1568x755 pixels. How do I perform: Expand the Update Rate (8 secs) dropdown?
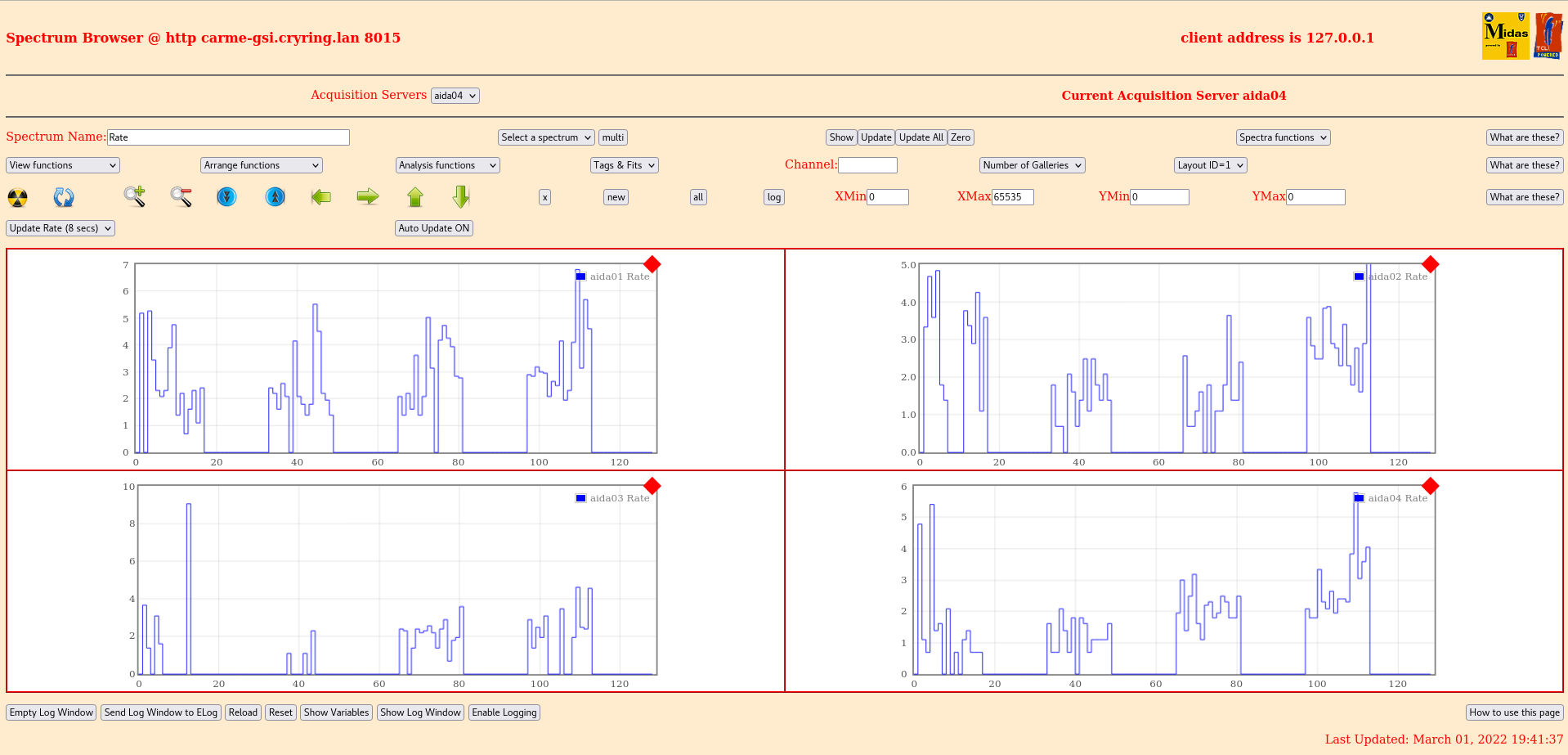coord(60,228)
